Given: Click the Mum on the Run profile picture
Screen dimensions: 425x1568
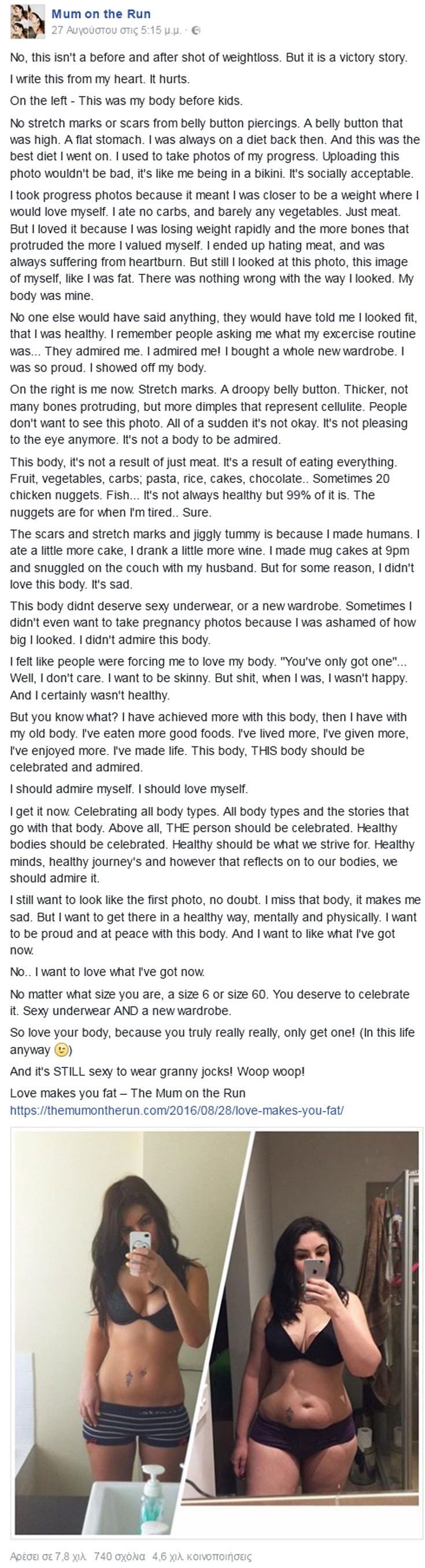Looking at the screenshot, I should click(x=27, y=21).
